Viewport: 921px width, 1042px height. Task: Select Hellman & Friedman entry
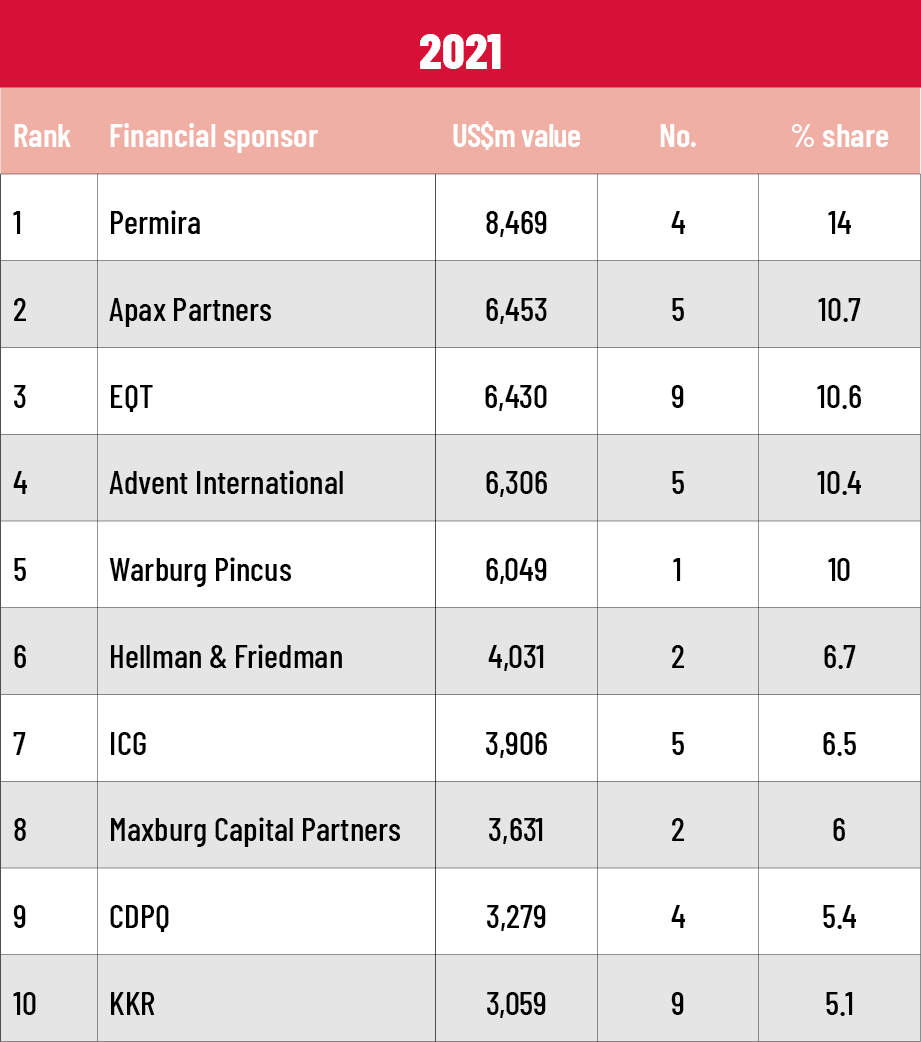[226, 657]
